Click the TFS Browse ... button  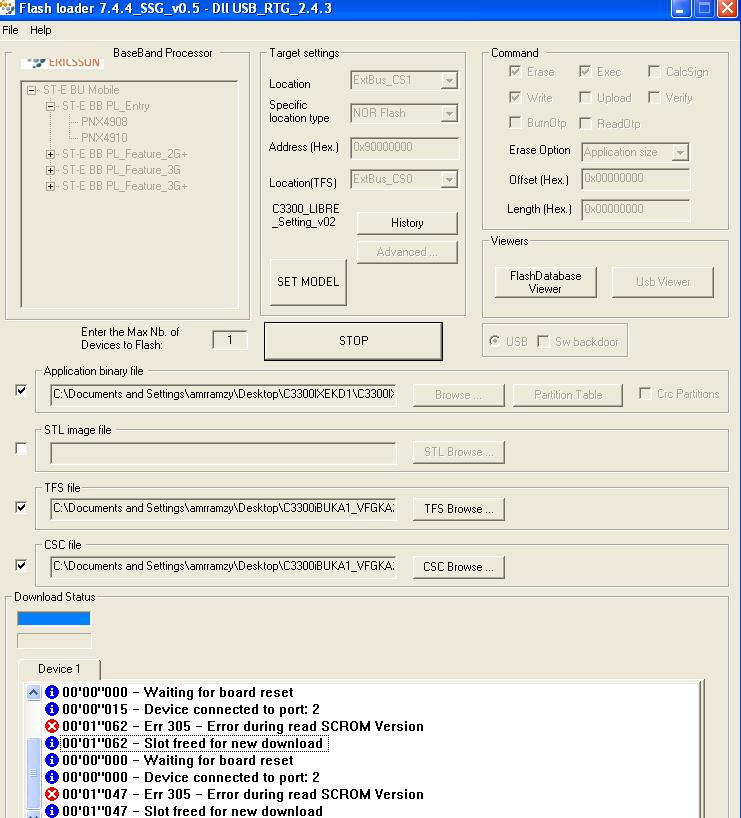click(x=459, y=509)
